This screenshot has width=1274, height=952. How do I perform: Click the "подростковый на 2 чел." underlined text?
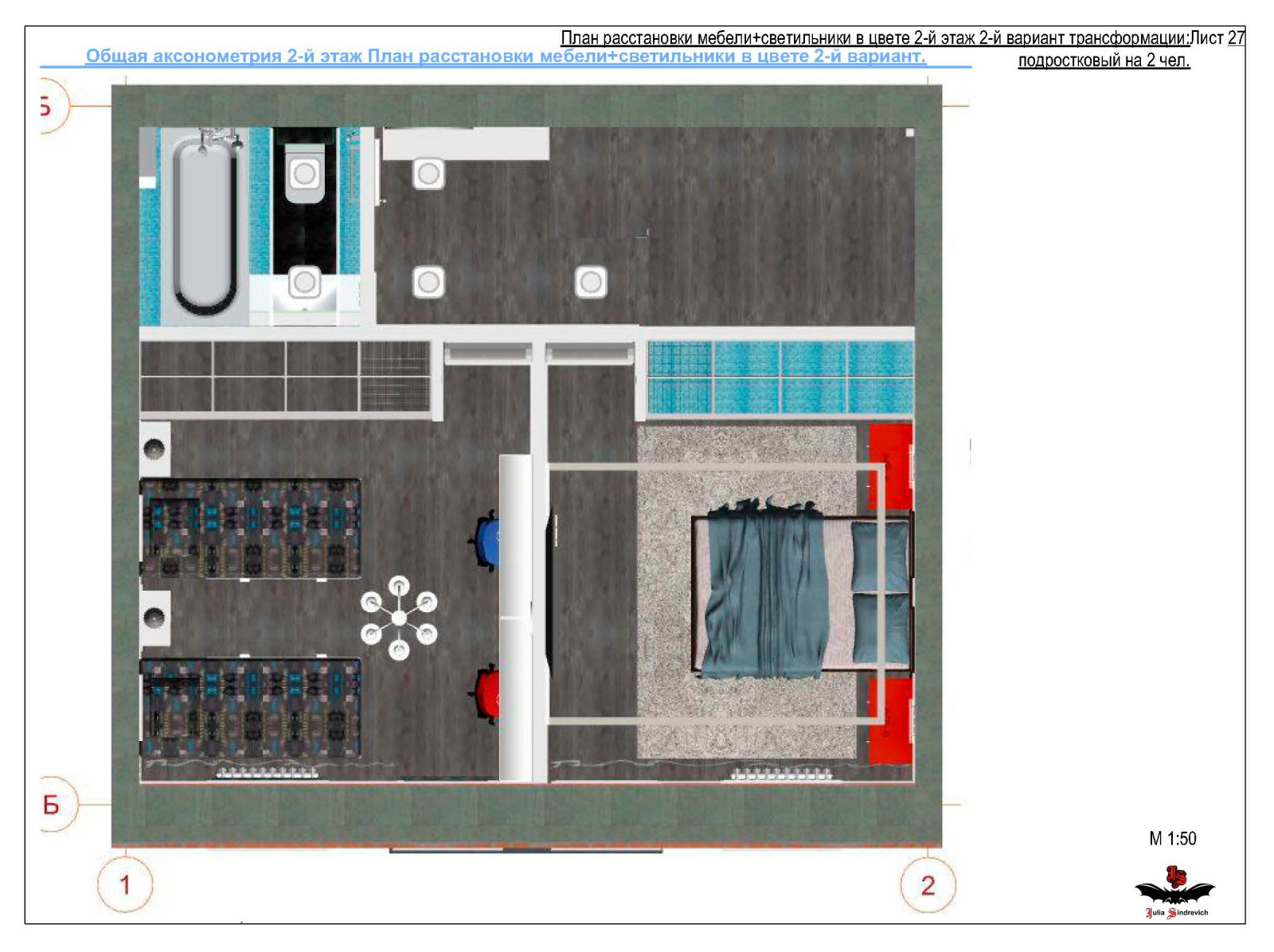1104,60
